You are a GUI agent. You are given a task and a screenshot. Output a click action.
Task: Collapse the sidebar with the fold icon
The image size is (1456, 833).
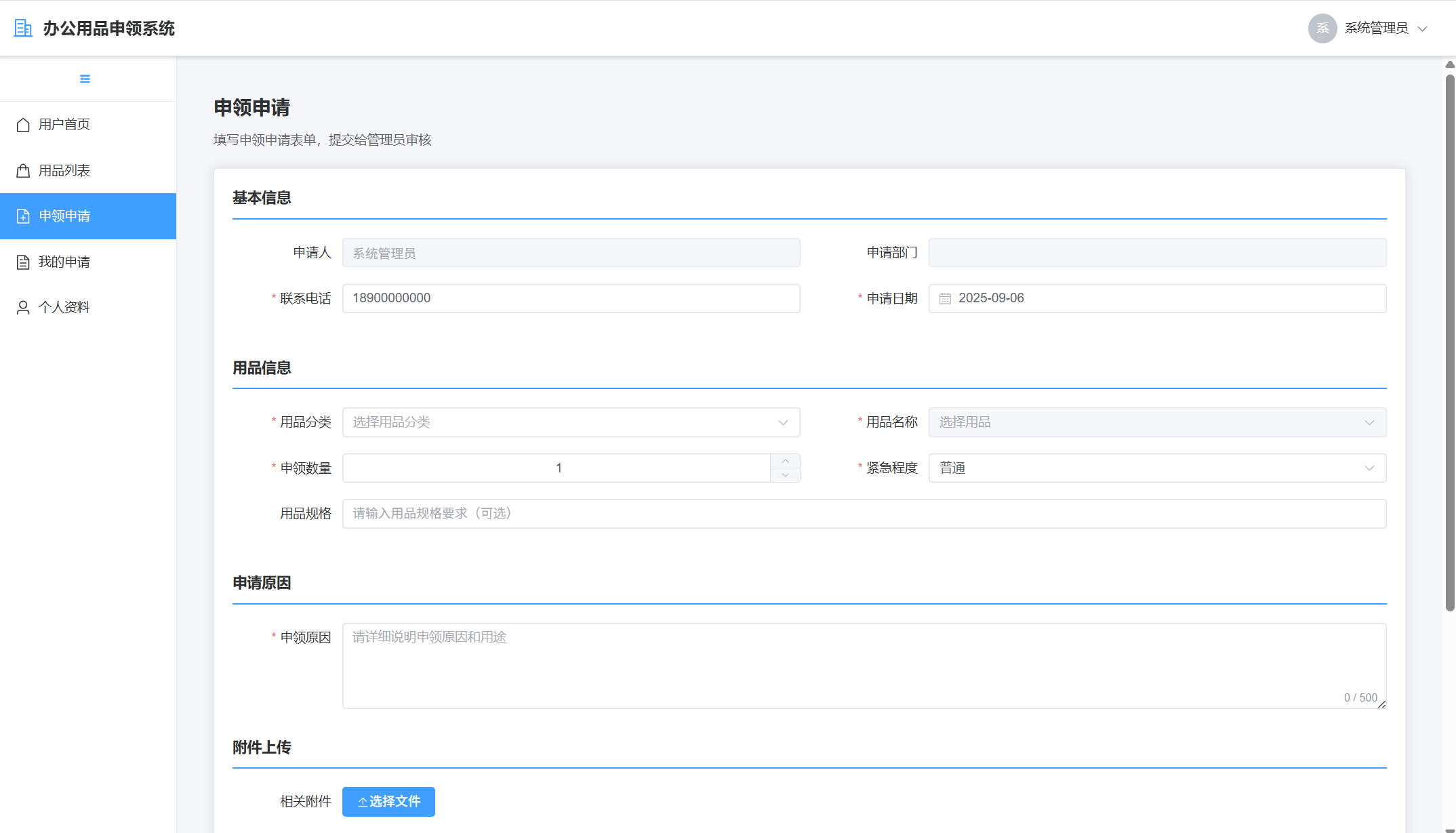[85, 79]
